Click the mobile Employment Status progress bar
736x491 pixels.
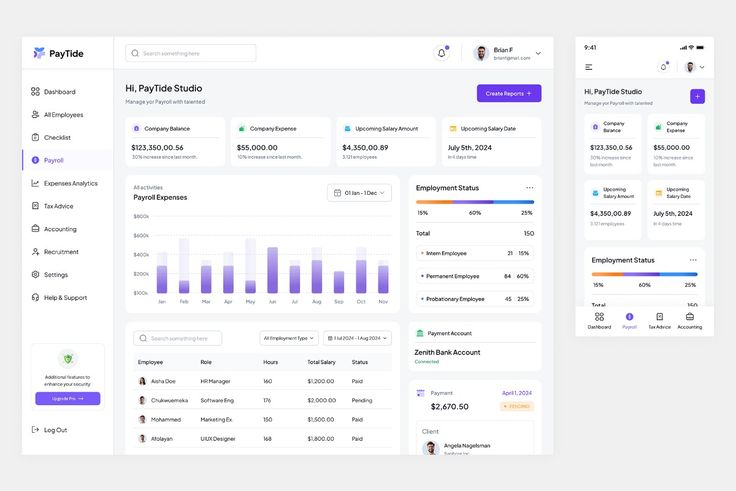tap(644, 274)
